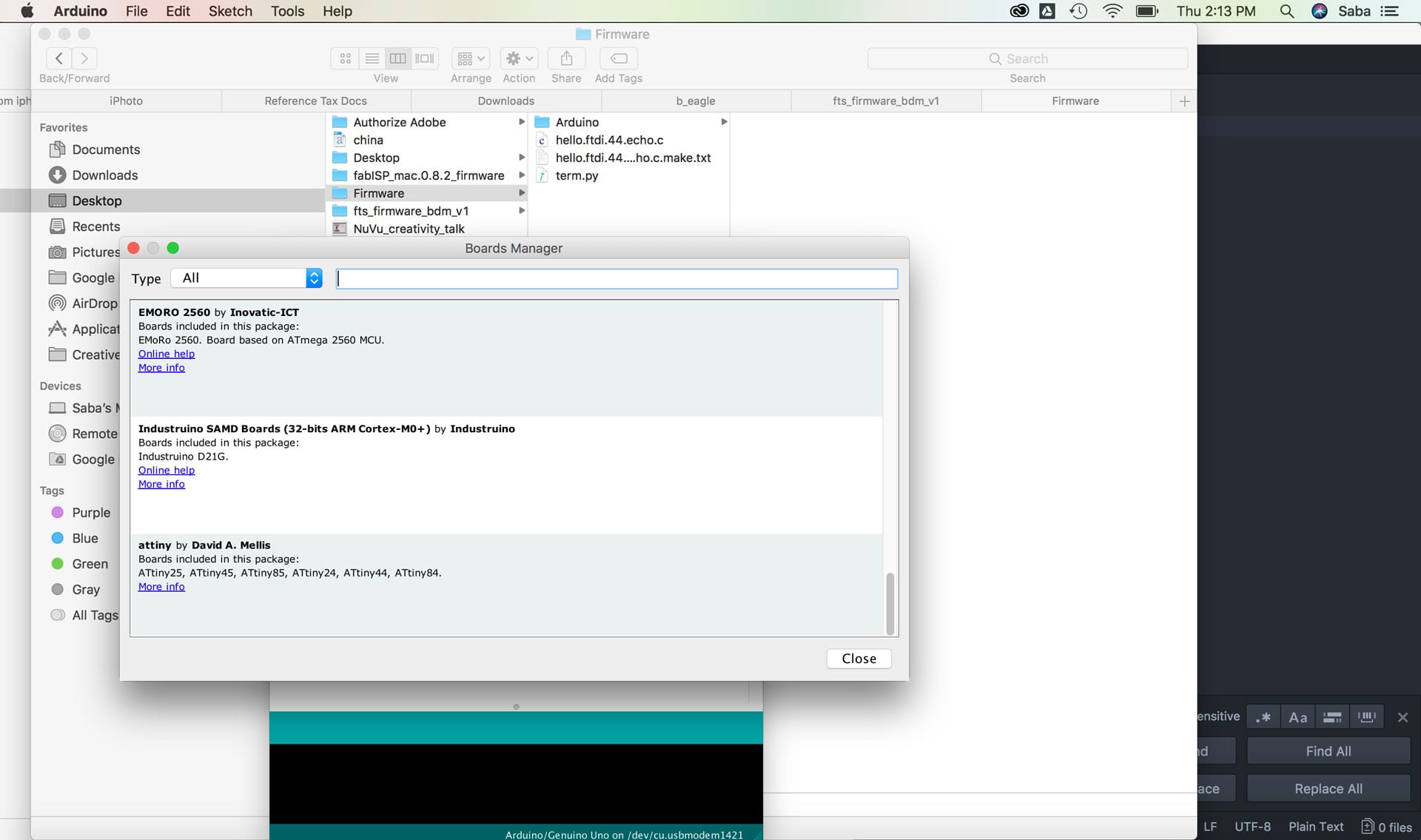Open the Arrange dropdown in Finder toolbar
Image resolution: width=1421 pixels, height=840 pixels.
471,58
